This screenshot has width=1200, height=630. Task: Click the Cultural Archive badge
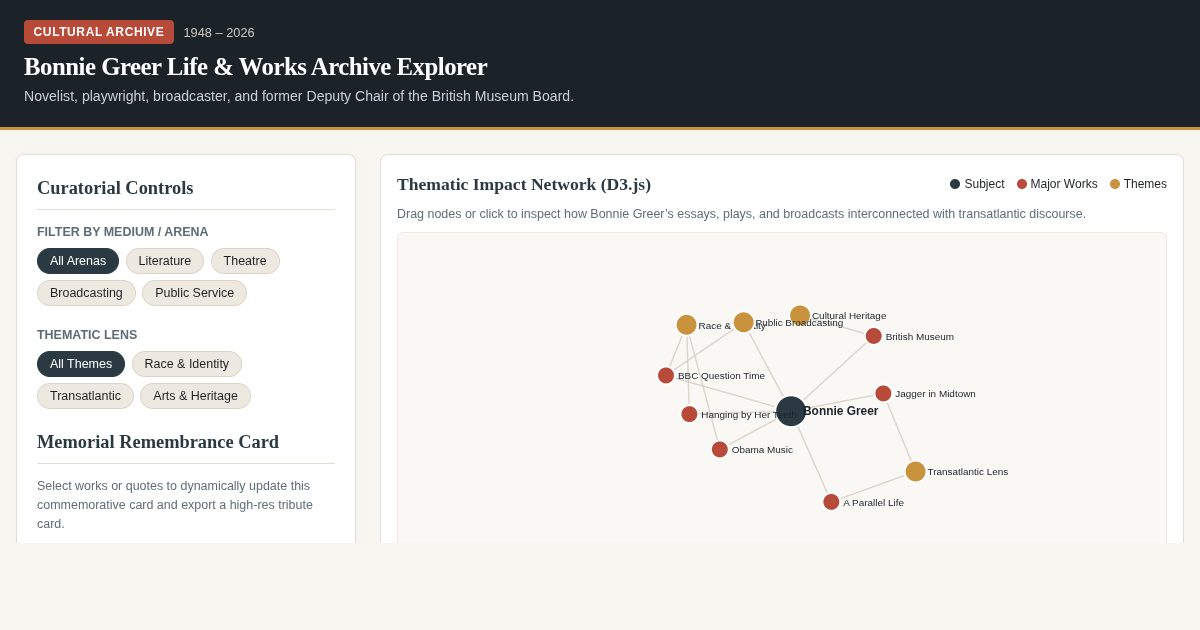click(x=99, y=32)
